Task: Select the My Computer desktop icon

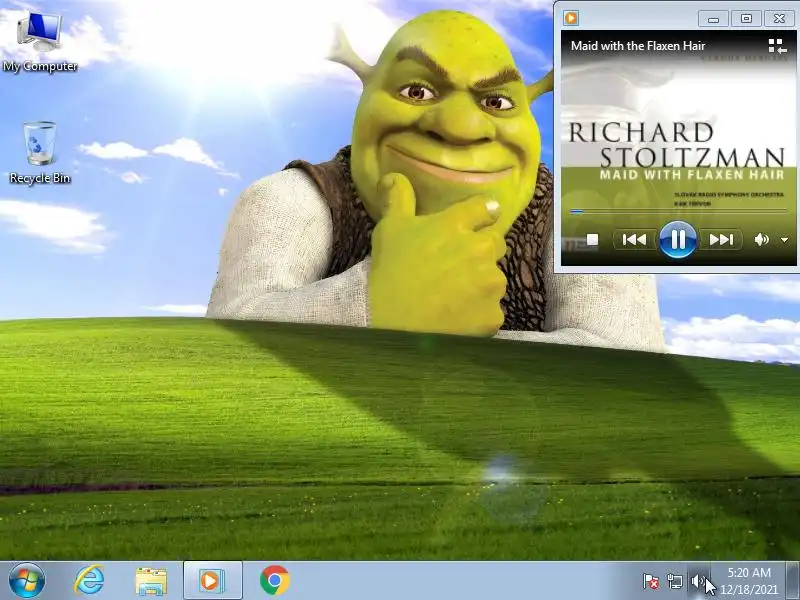Action: 40,43
